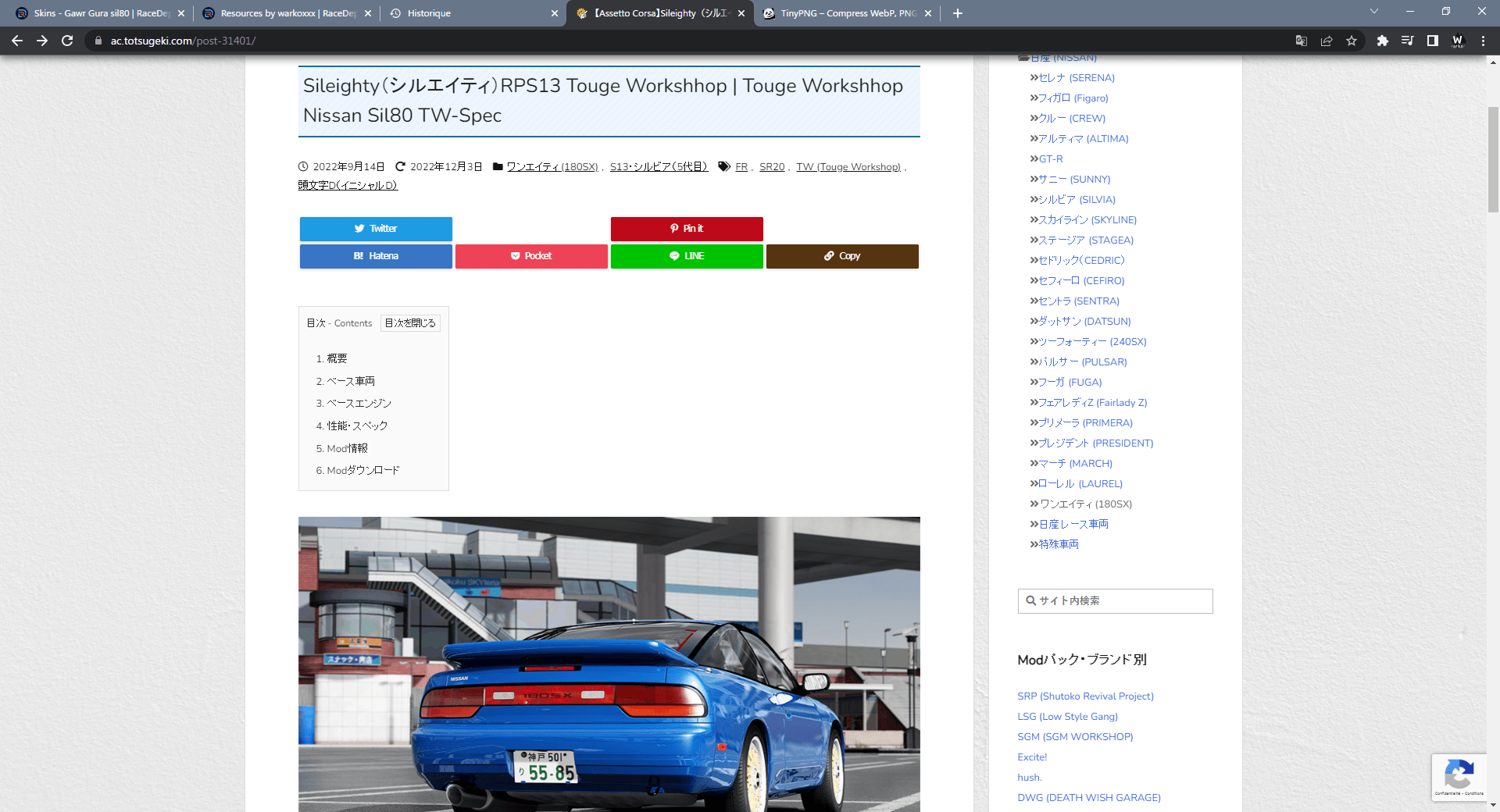Image resolution: width=1500 pixels, height=812 pixels.
Task: Collapse contents with 目次を閉じる button
Action: (410, 323)
